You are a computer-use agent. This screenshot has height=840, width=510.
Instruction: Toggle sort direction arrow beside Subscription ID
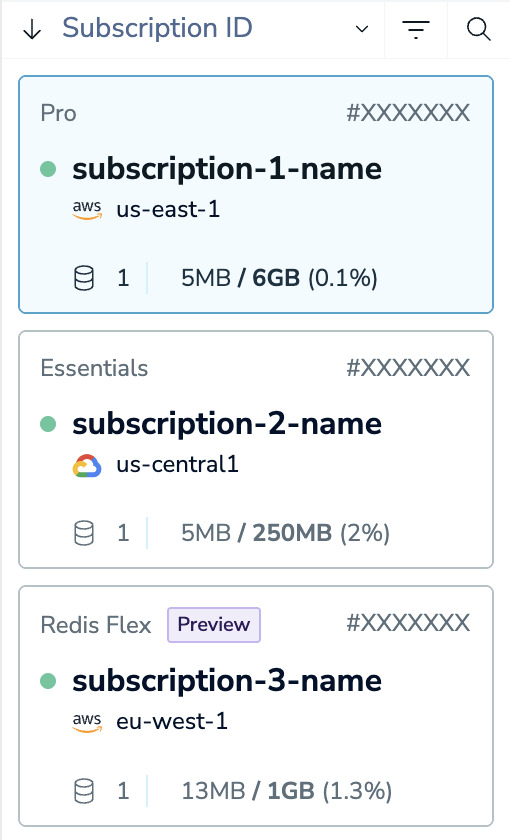point(32,30)
